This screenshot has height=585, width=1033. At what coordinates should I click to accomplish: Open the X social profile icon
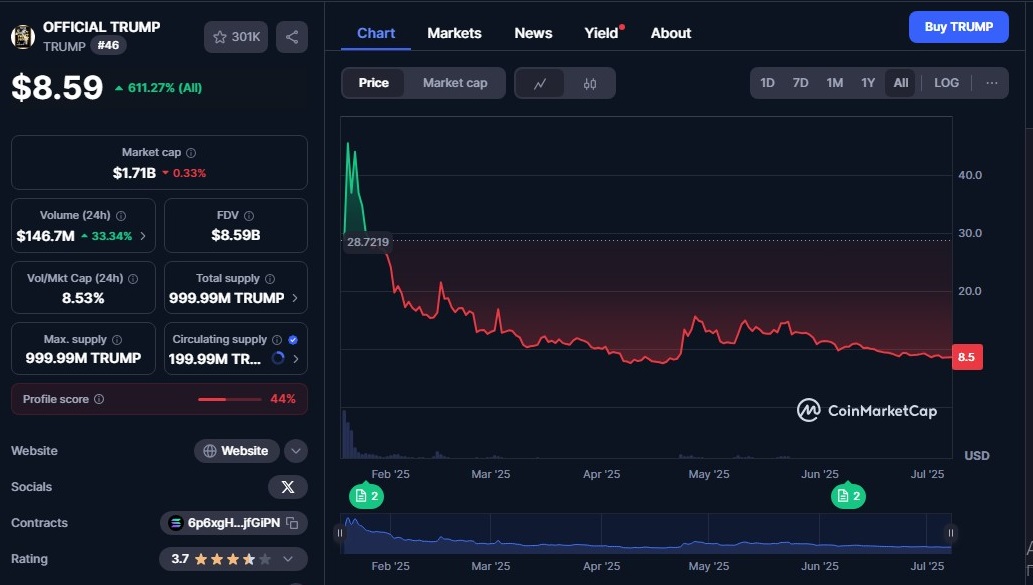pos(288,487)
